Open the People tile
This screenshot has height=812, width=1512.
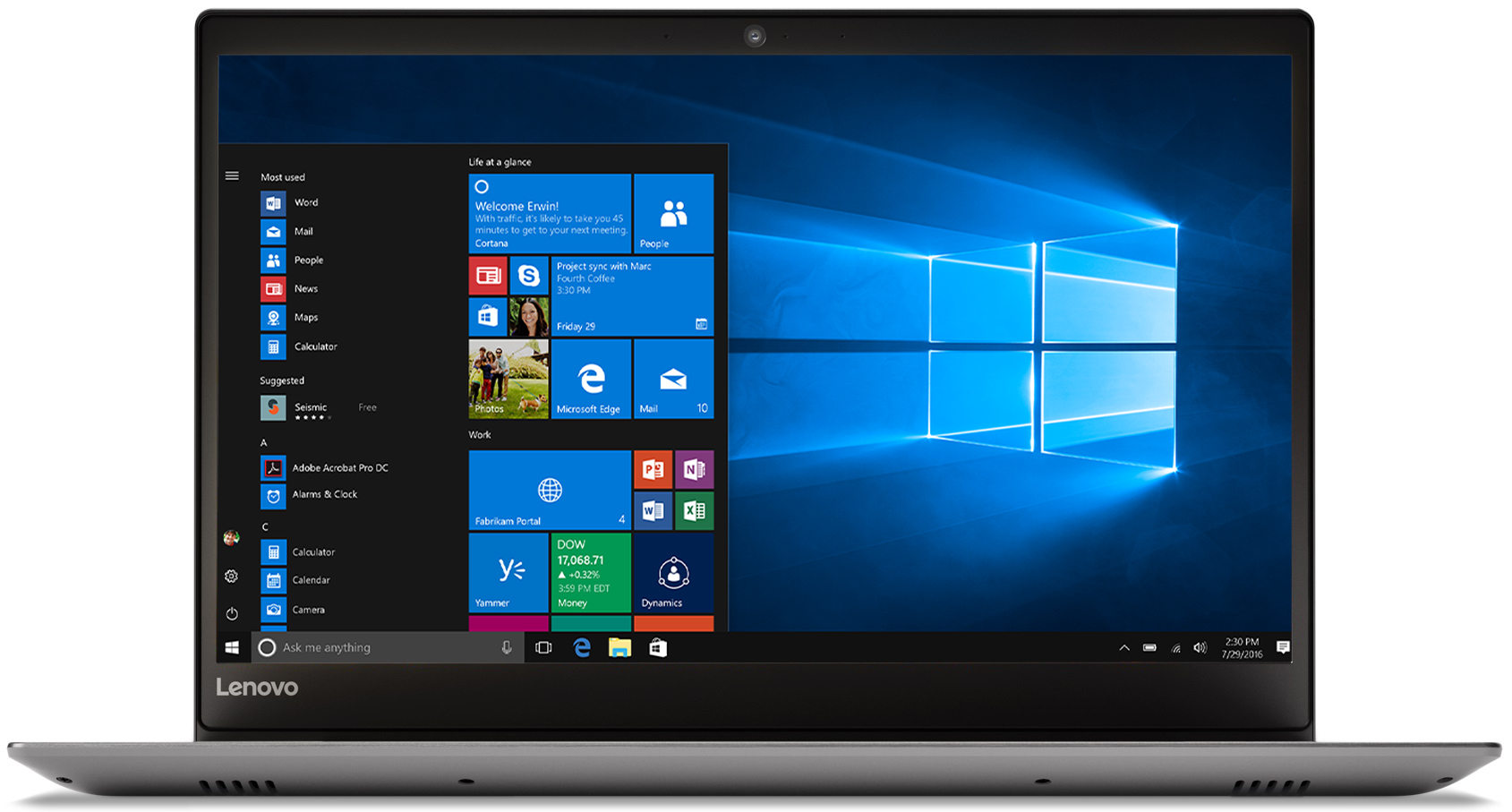673,214
